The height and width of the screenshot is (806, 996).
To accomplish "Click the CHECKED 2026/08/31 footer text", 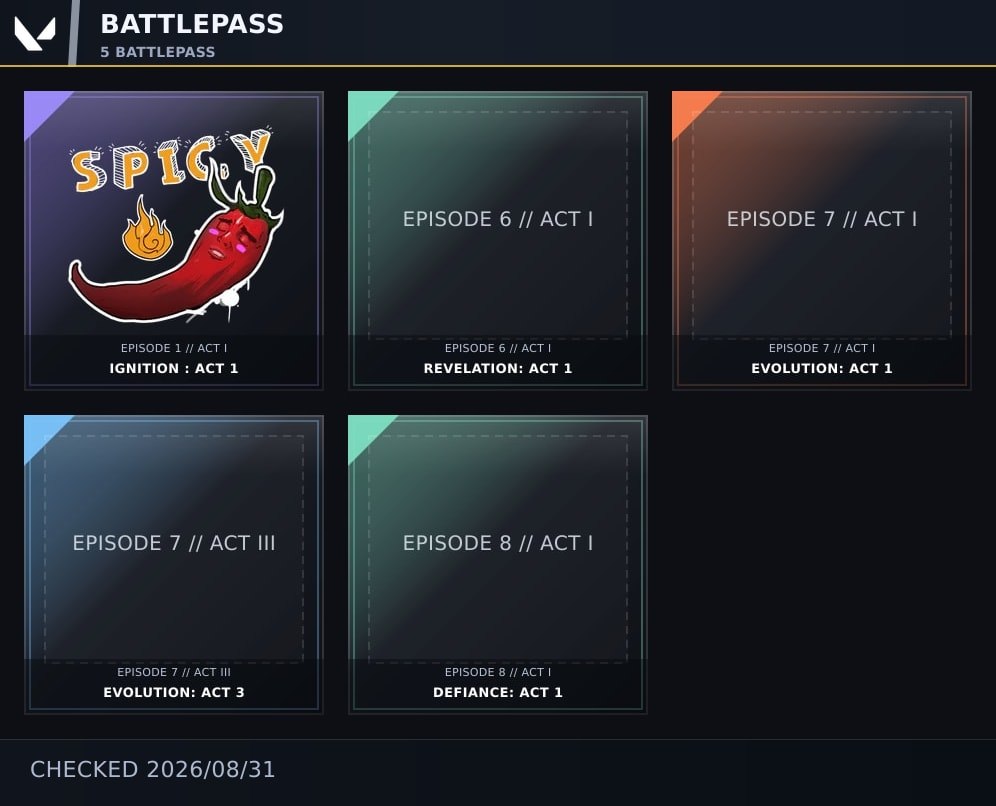I will point(152,770).
